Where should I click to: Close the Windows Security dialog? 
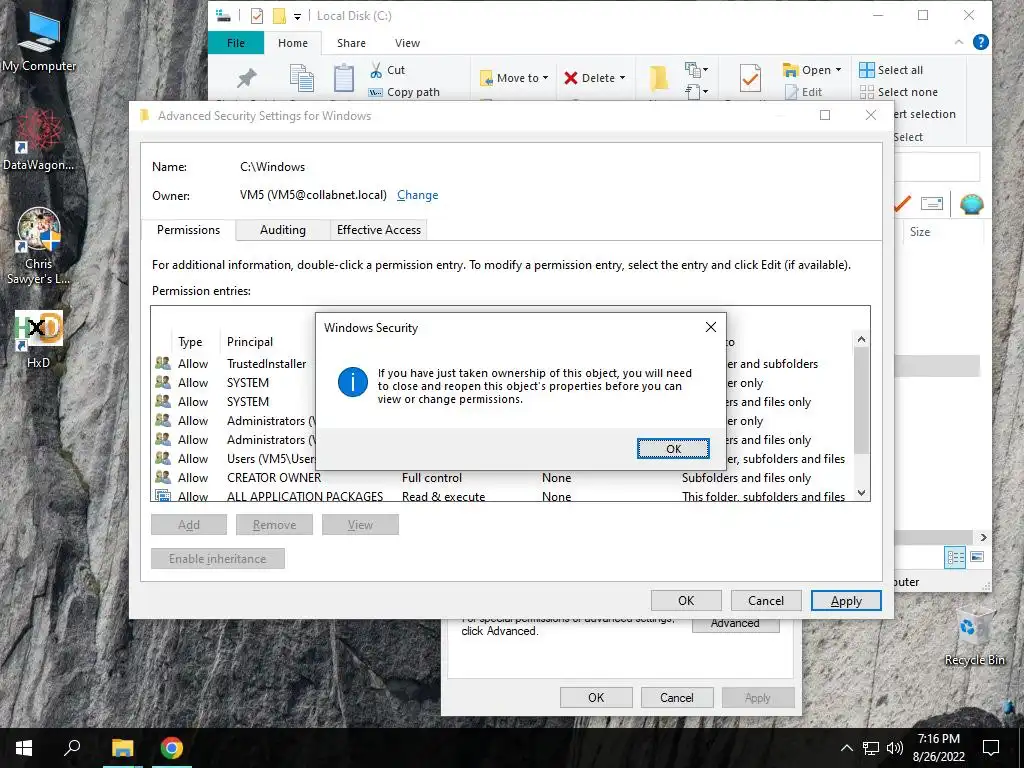tap(711, 327)
